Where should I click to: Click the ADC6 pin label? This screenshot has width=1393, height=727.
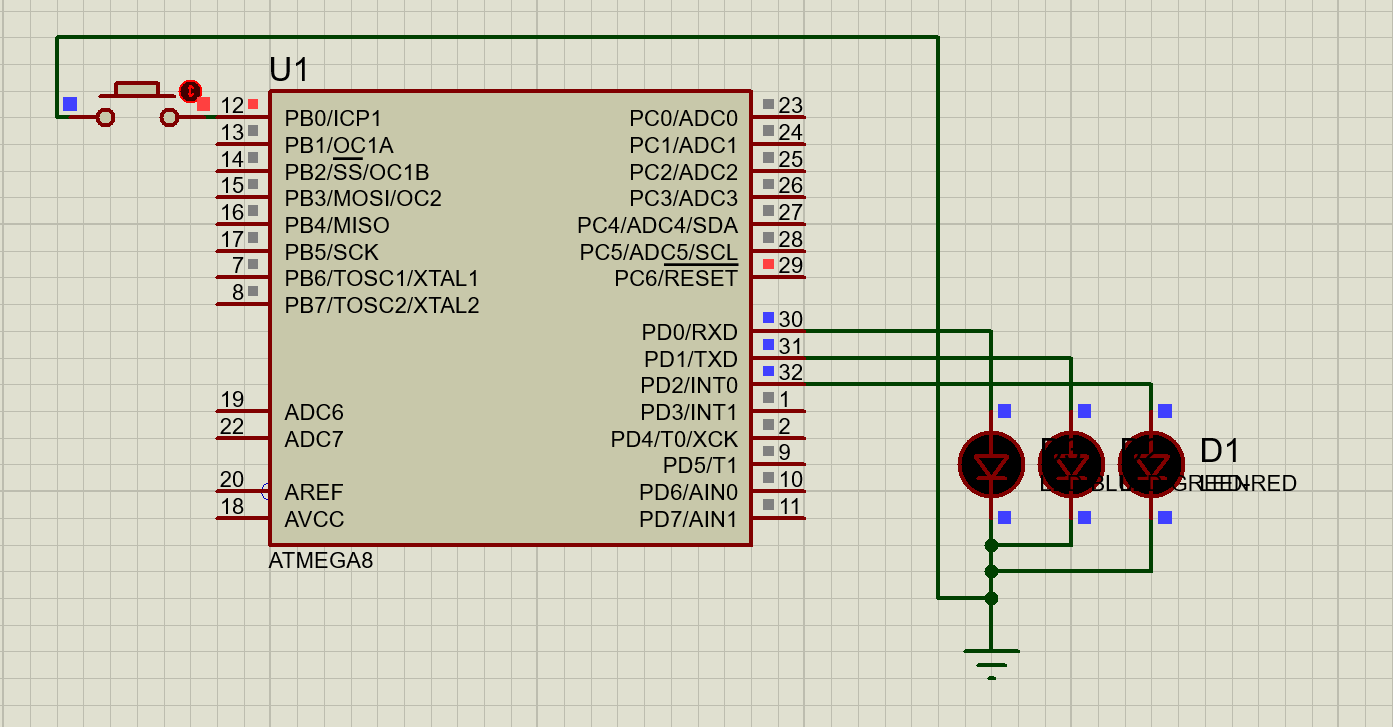314,412
